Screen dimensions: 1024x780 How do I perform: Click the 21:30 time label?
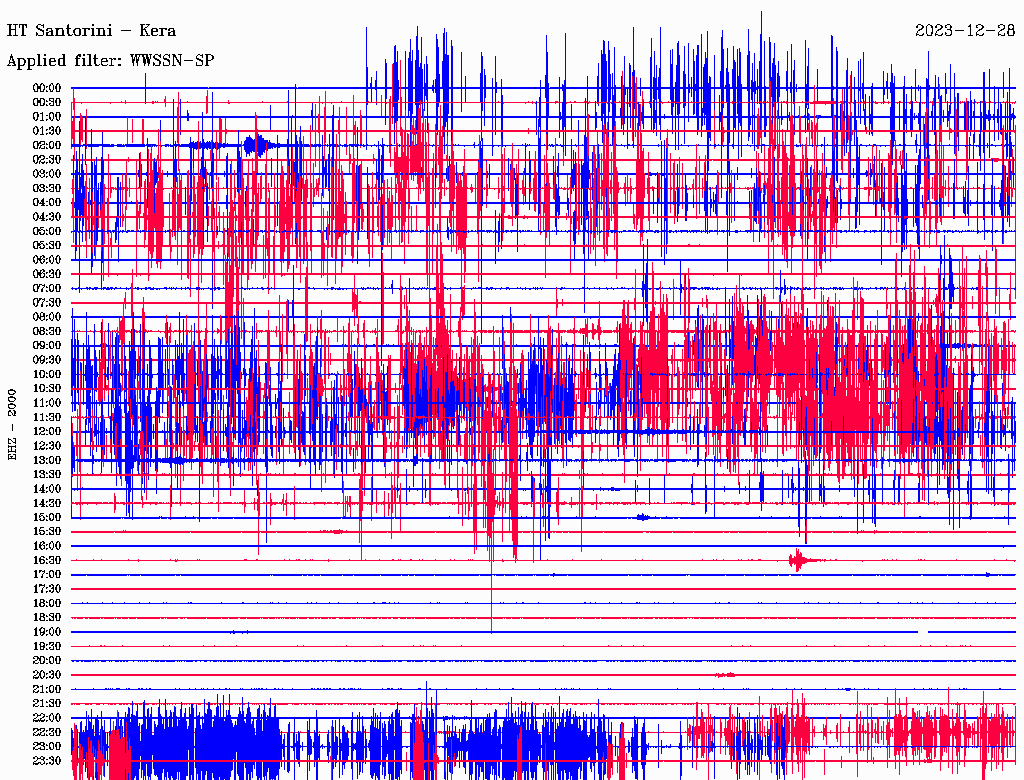[x=47, y=704]
